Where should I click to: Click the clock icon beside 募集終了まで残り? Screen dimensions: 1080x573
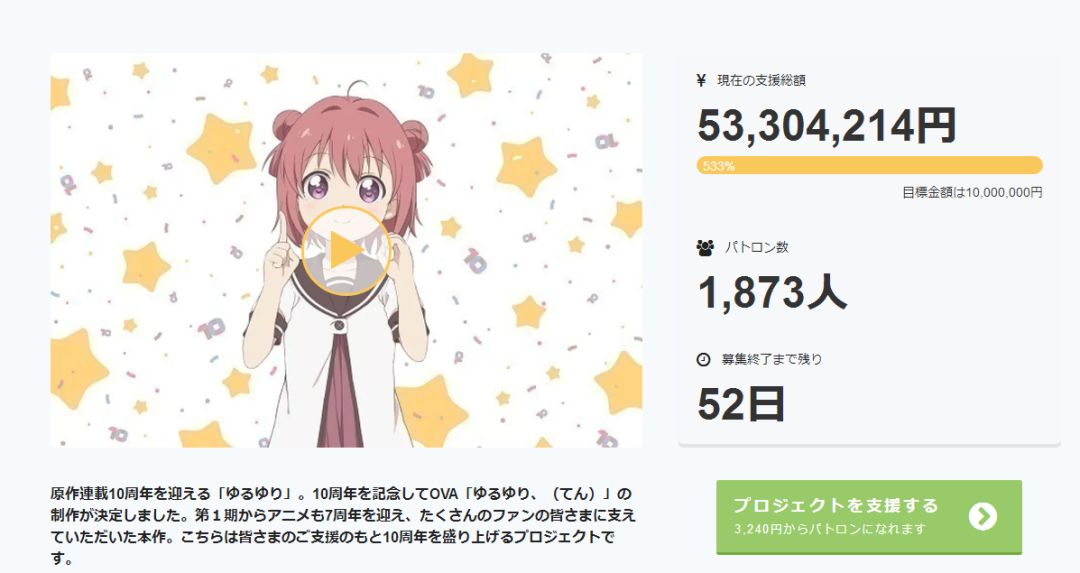pyautogui.click(x=703, y=360)
